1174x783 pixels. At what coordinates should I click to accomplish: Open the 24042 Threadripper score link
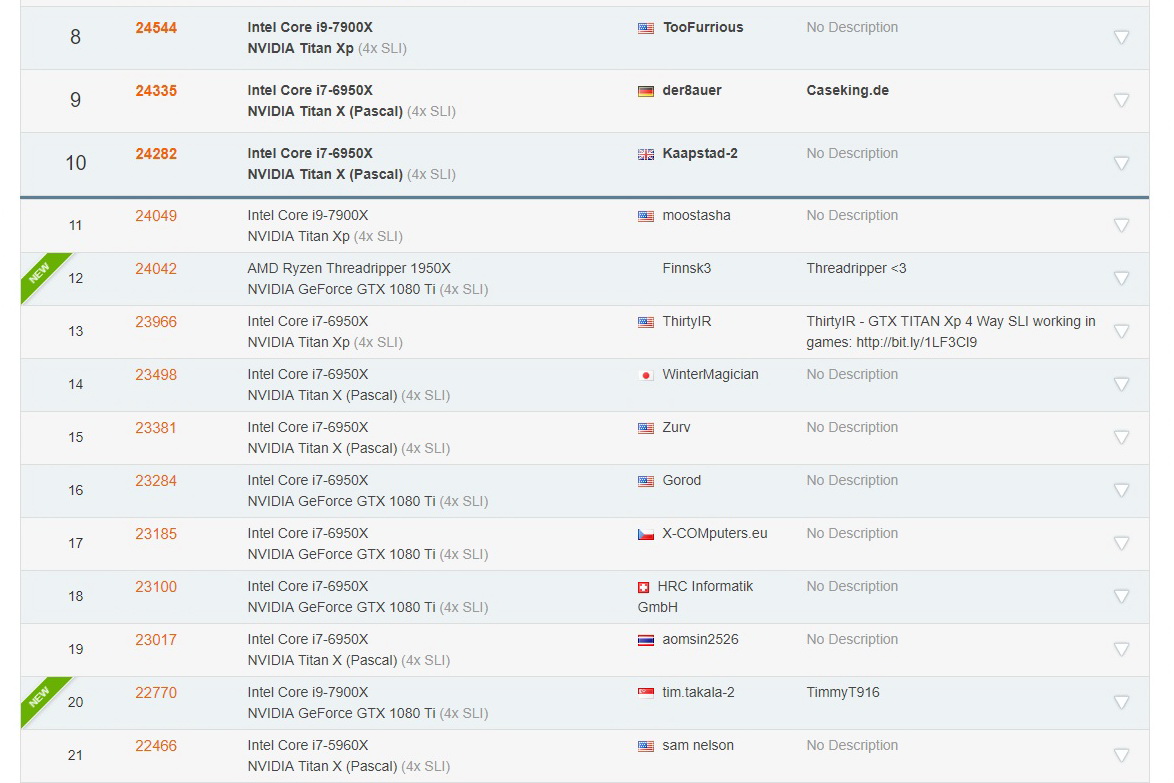[x=156, y=269]
